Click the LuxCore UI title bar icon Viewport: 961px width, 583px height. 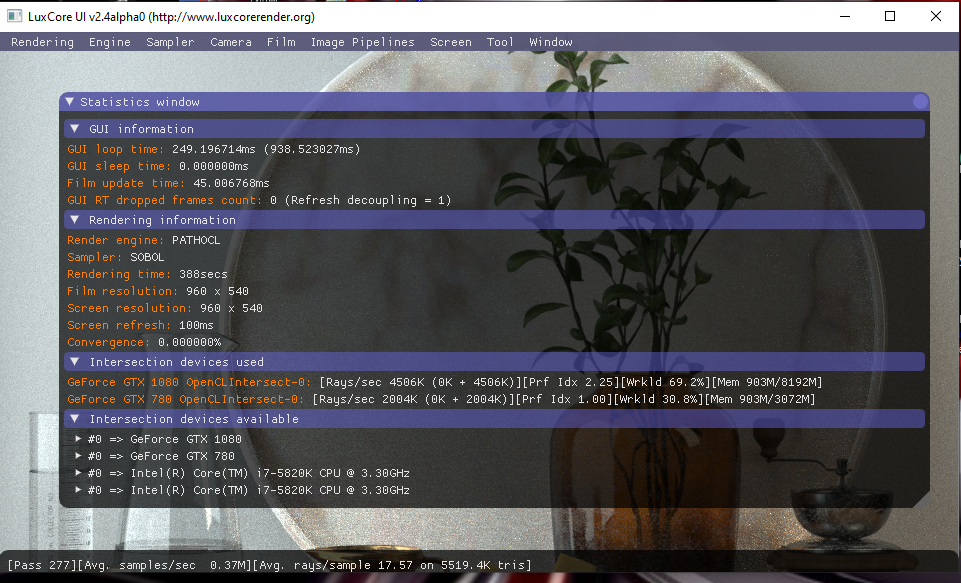click(14, 16)
